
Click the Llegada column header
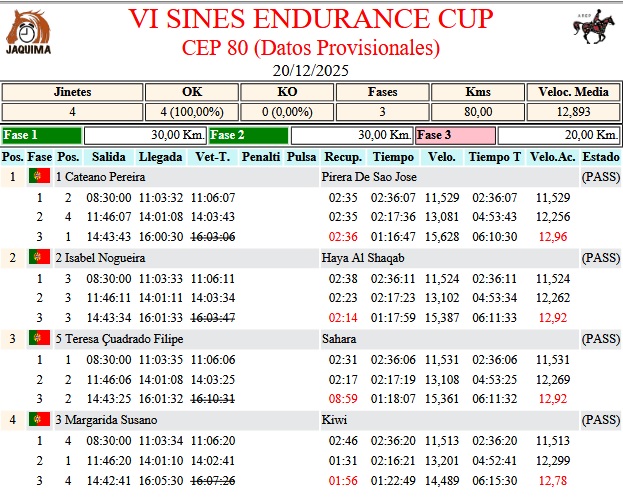[160, 157]
